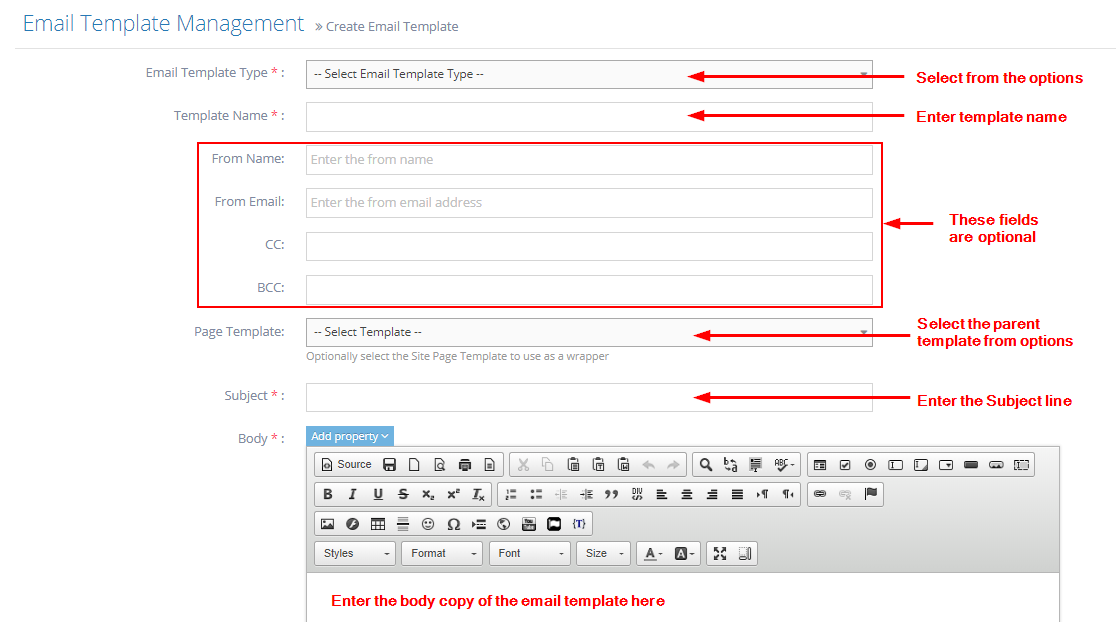Open the Text Color picker
The width and height of the screenshot is (1116, 622).
coord(661,553)
